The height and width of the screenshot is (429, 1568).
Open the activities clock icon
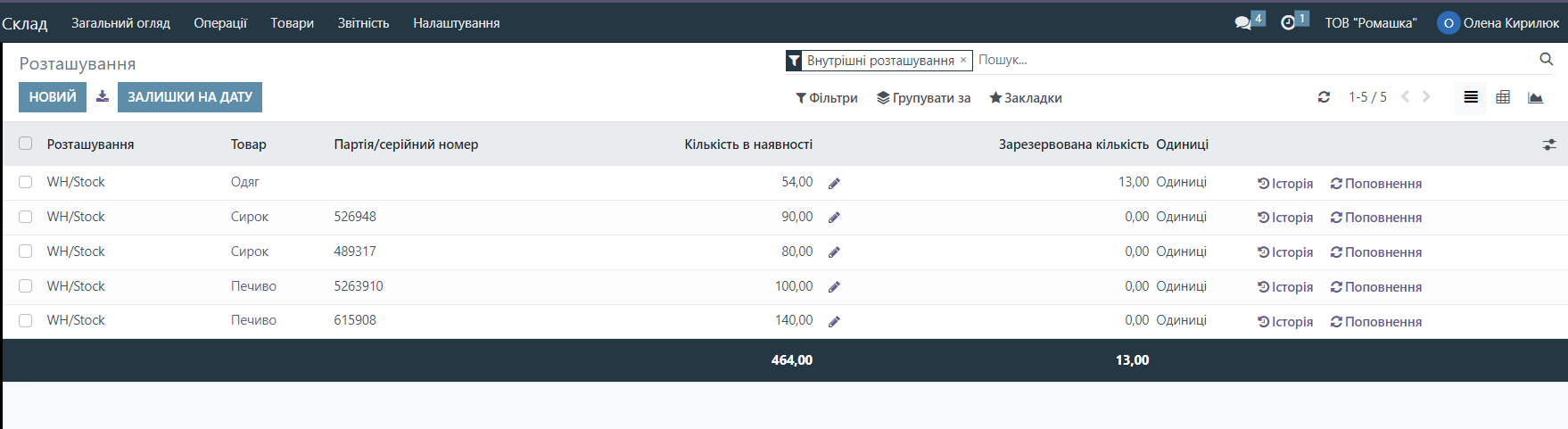1288,23
